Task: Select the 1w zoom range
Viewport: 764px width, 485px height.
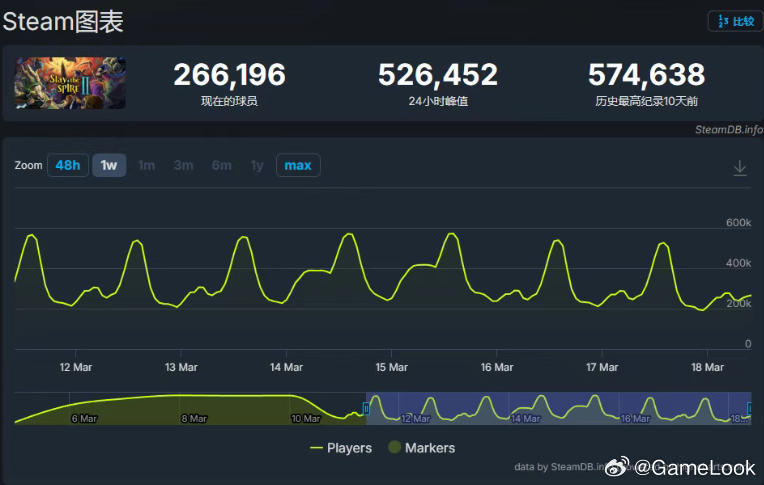Action: click(109, 165)
